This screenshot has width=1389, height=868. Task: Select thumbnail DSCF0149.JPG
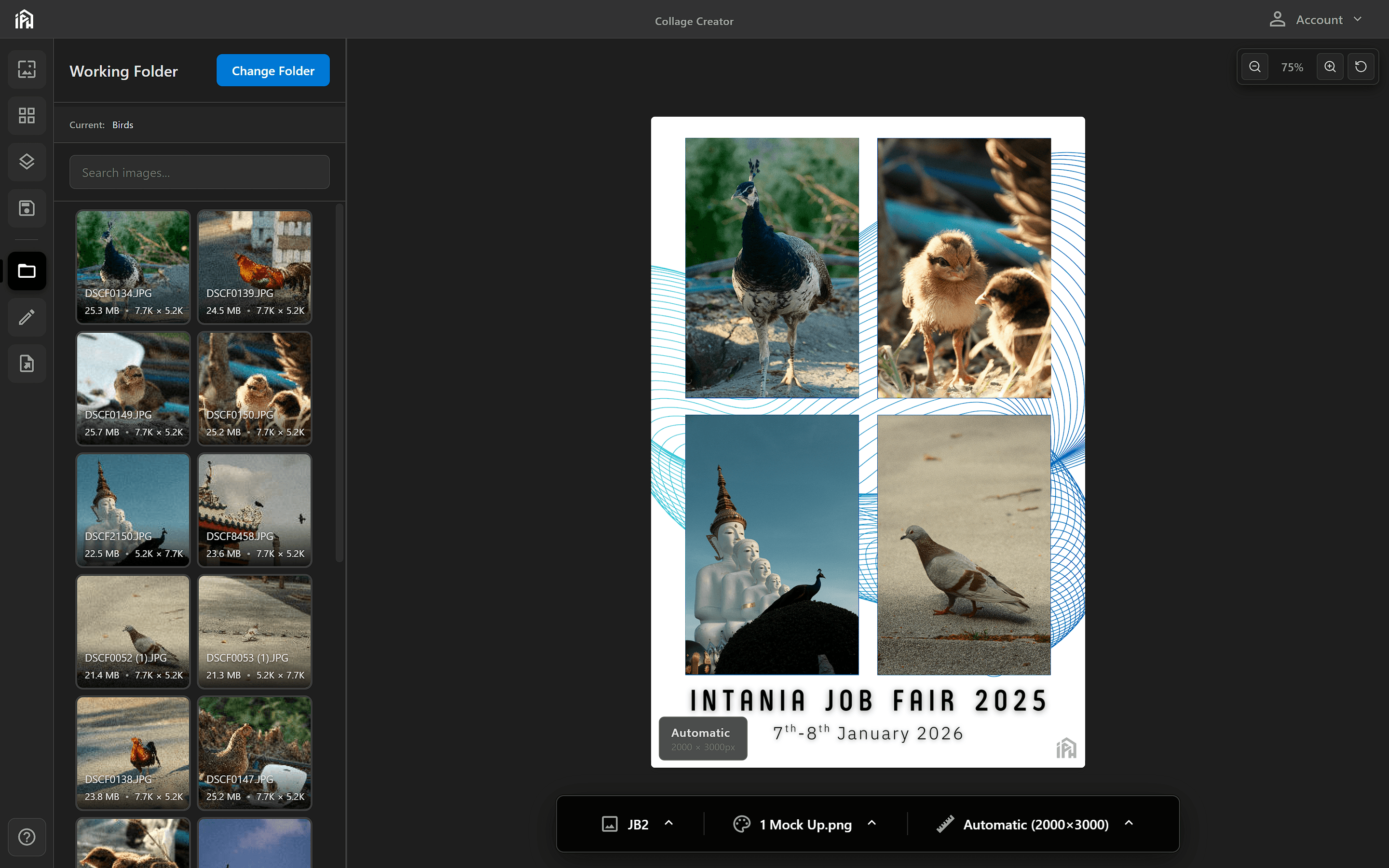tap(133, 388)
